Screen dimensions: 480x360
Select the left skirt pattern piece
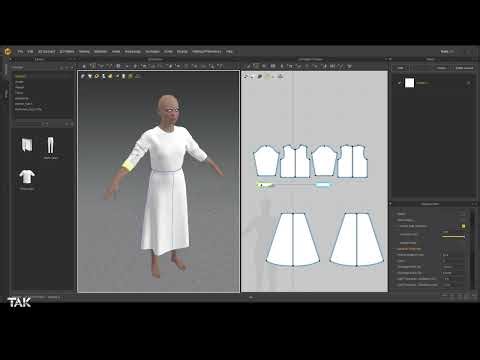point(293,239)
